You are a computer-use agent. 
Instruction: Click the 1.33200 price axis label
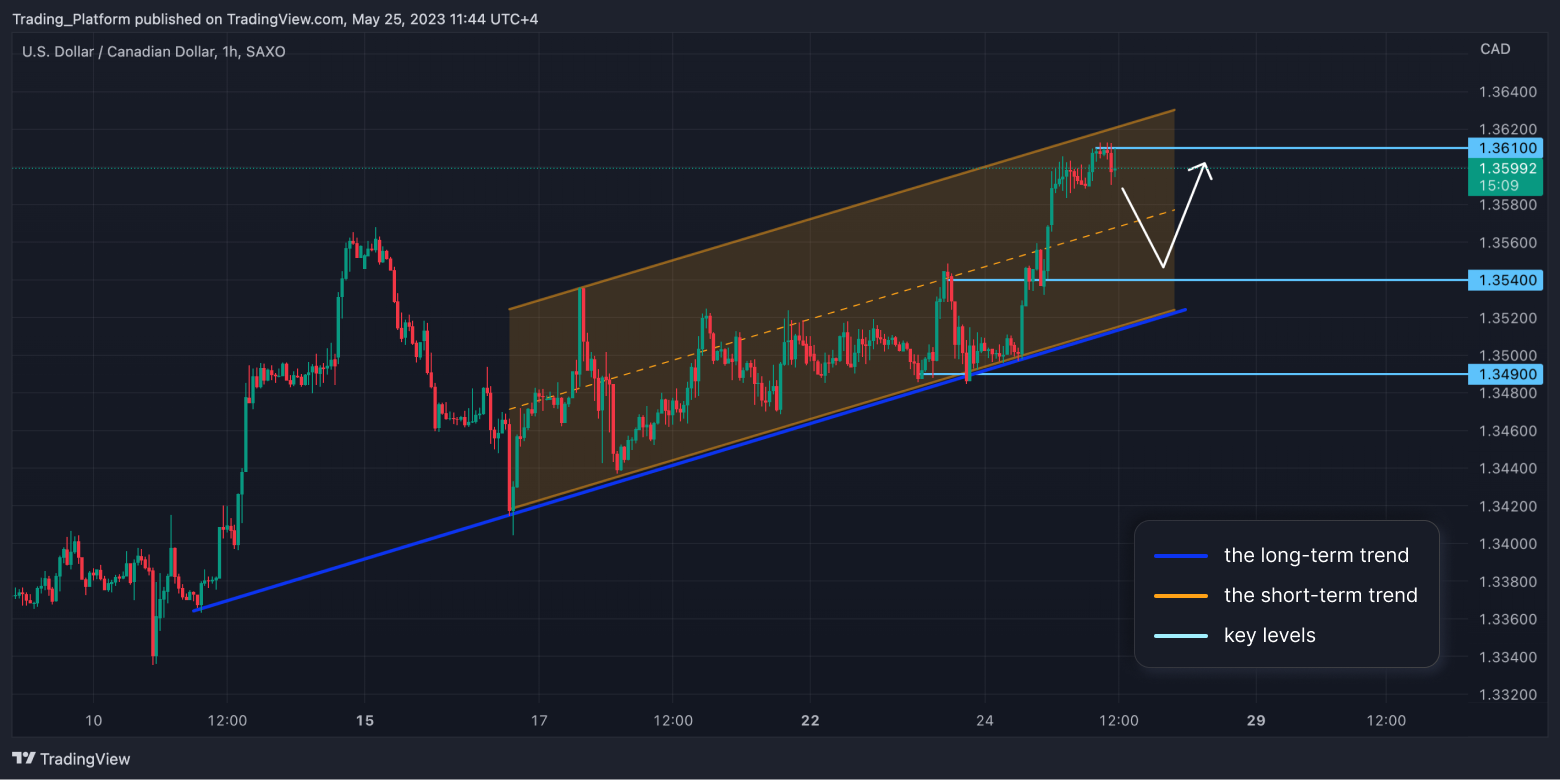1507,694
